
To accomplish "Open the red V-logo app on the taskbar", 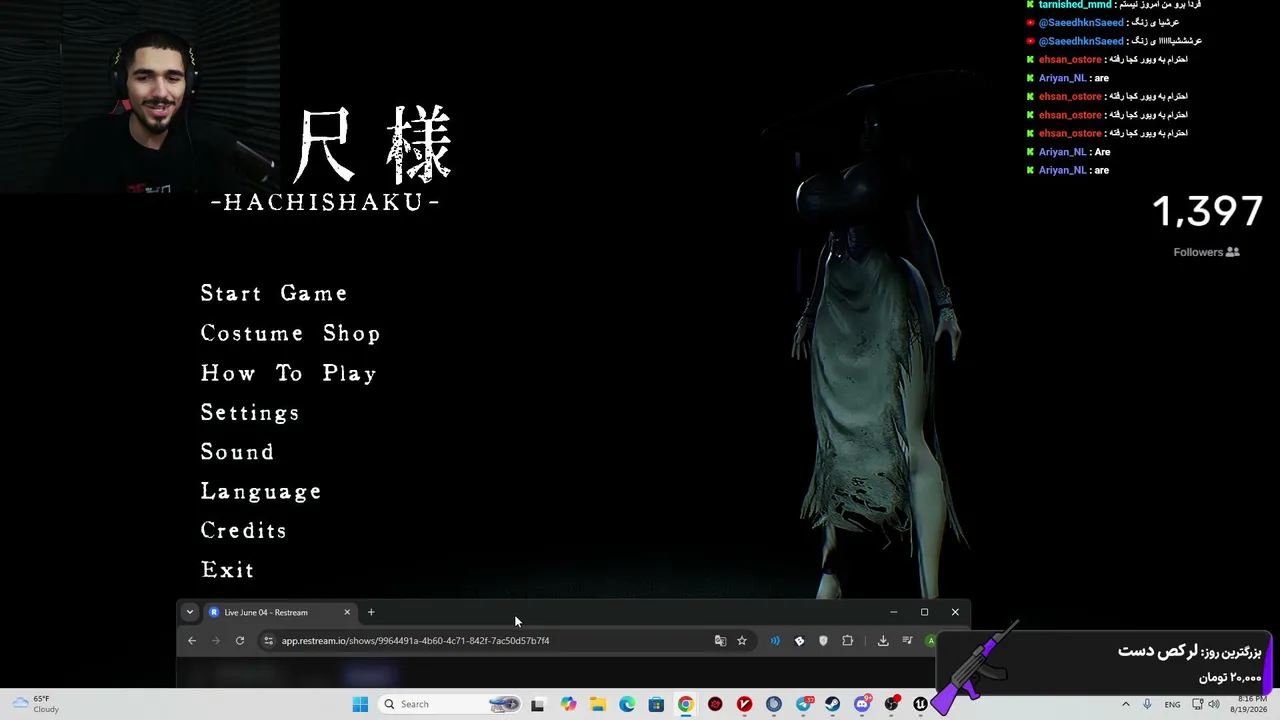I will (744, 704).
